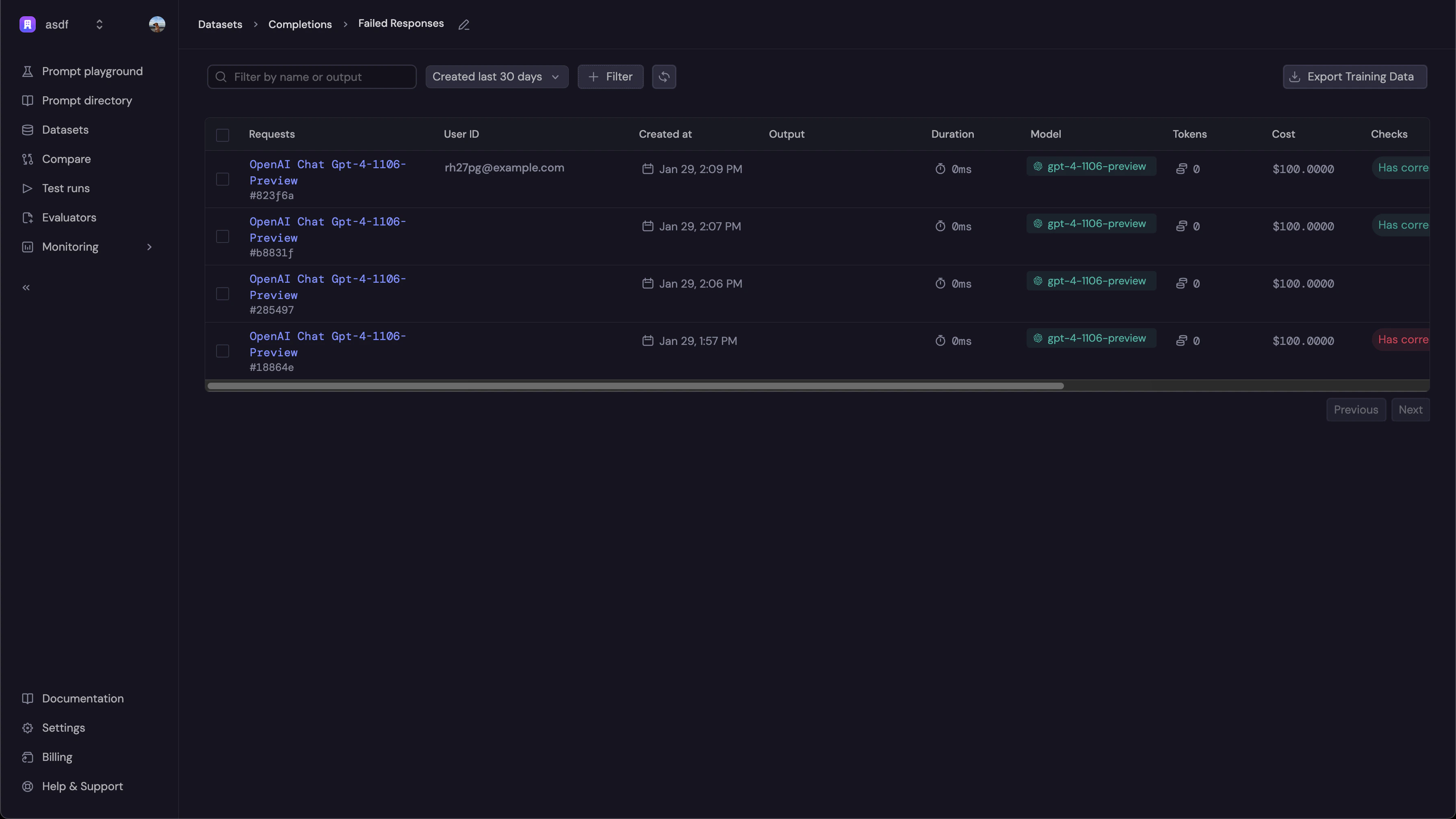Viewport: 1456px width, 819px height.
Task: Click the search magnifier icon in filter field
Action: click(x=221, y=77)
